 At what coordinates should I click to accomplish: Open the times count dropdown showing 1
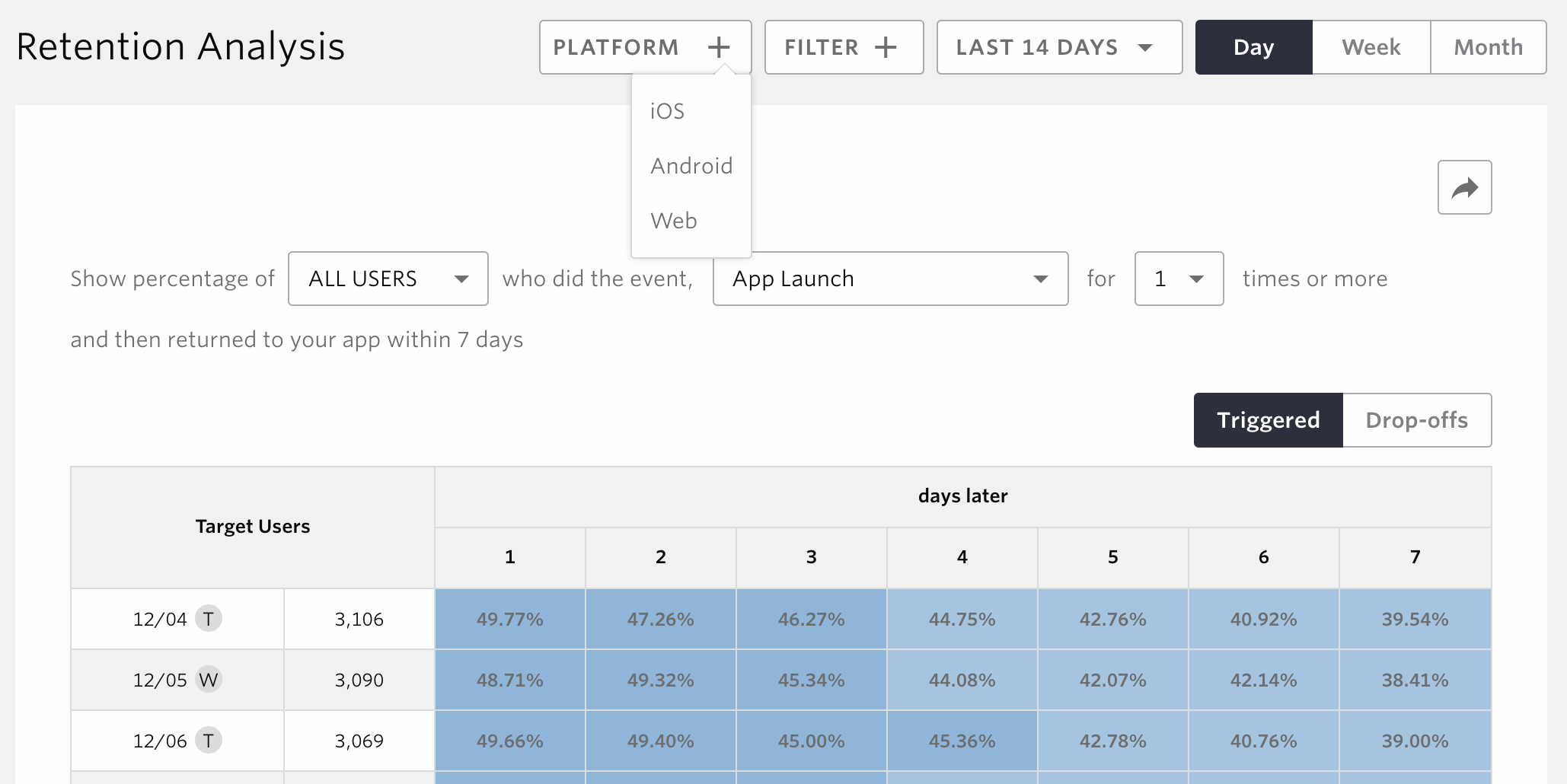point(1179,279)
